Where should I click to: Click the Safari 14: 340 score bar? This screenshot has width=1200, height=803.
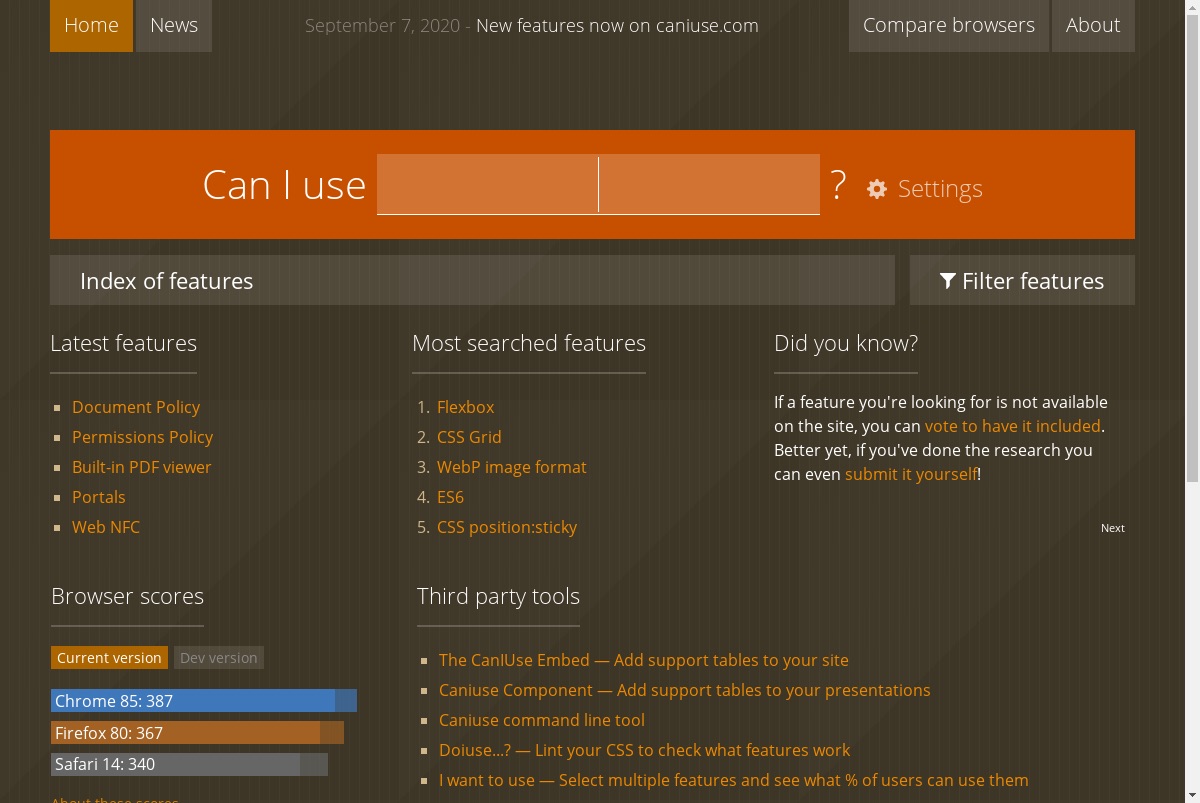pyautogui.click(x=189, y=764)
